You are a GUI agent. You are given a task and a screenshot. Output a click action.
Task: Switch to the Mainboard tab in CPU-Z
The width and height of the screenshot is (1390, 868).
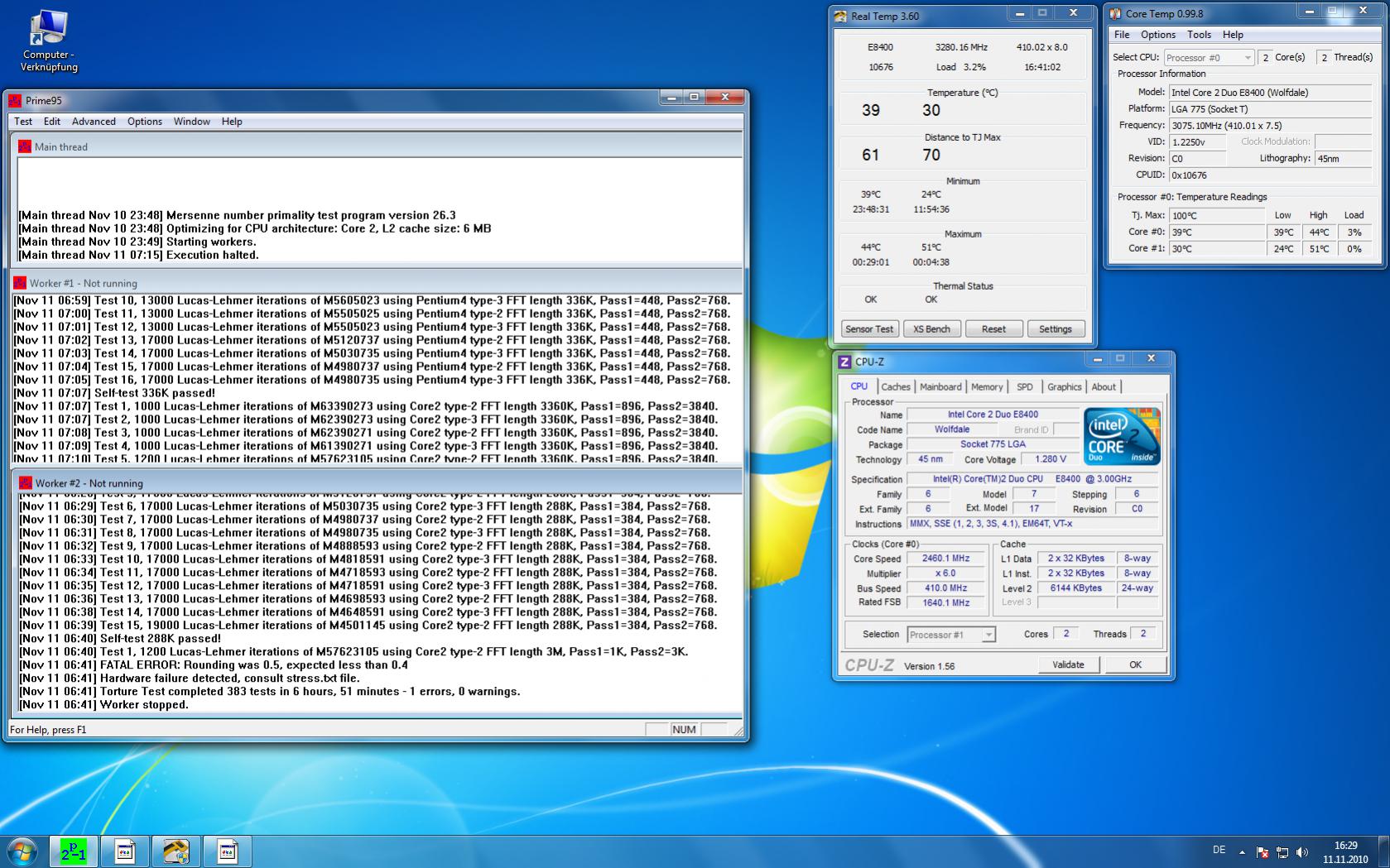point(940,386)
